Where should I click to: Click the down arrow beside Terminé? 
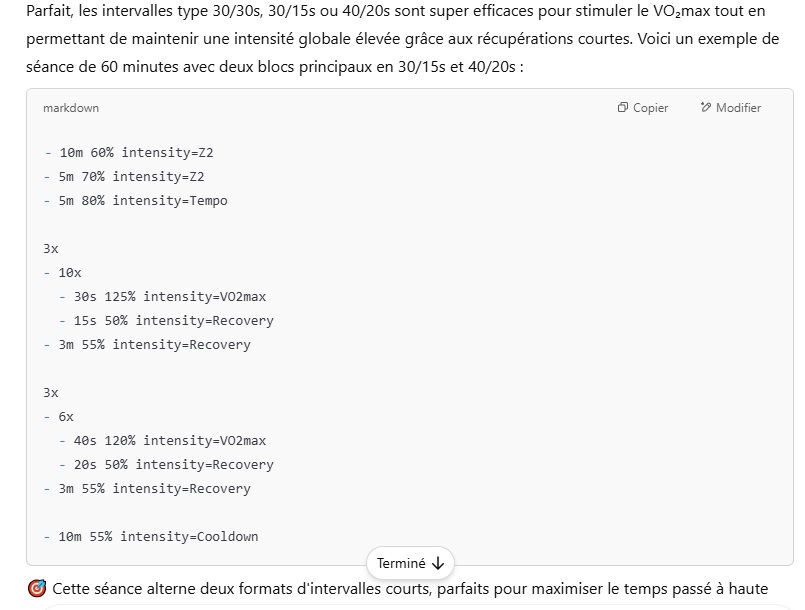(x=438, y=563)
